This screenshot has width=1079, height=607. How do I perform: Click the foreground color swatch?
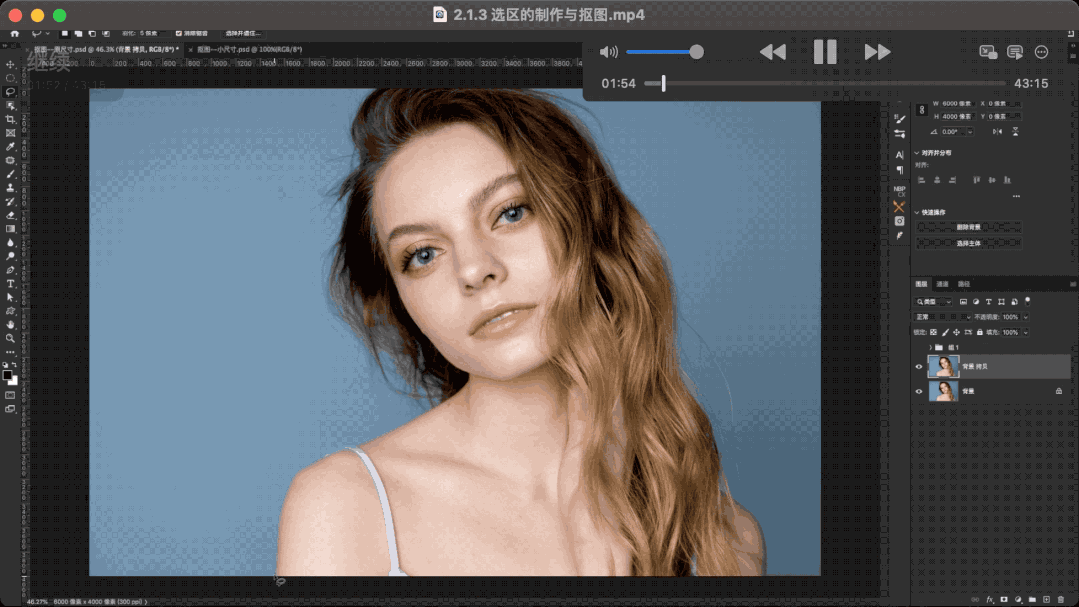pos(8,376)
